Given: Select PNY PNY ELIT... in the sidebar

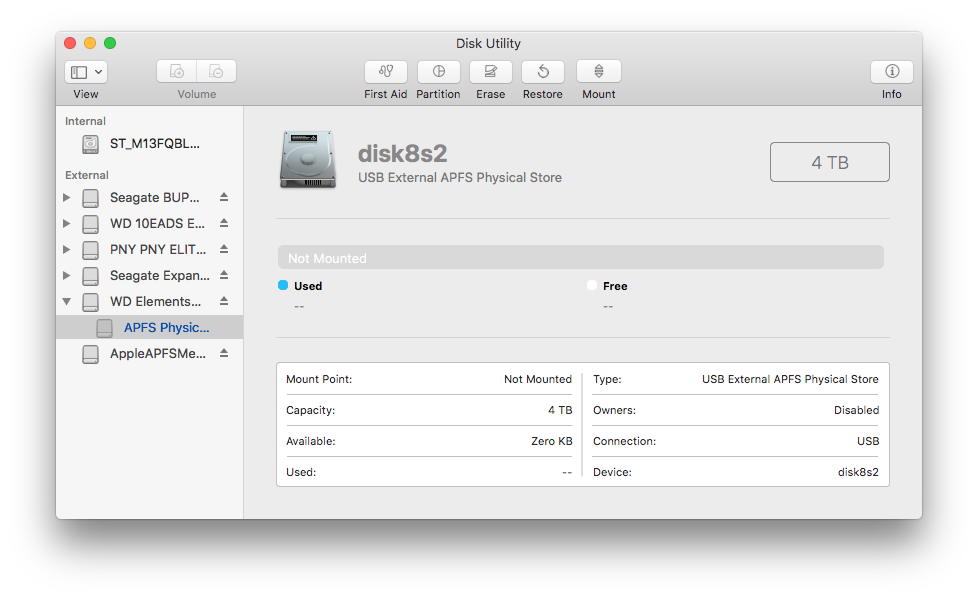Looking at the screenshot, I should [x=158, y=250].
